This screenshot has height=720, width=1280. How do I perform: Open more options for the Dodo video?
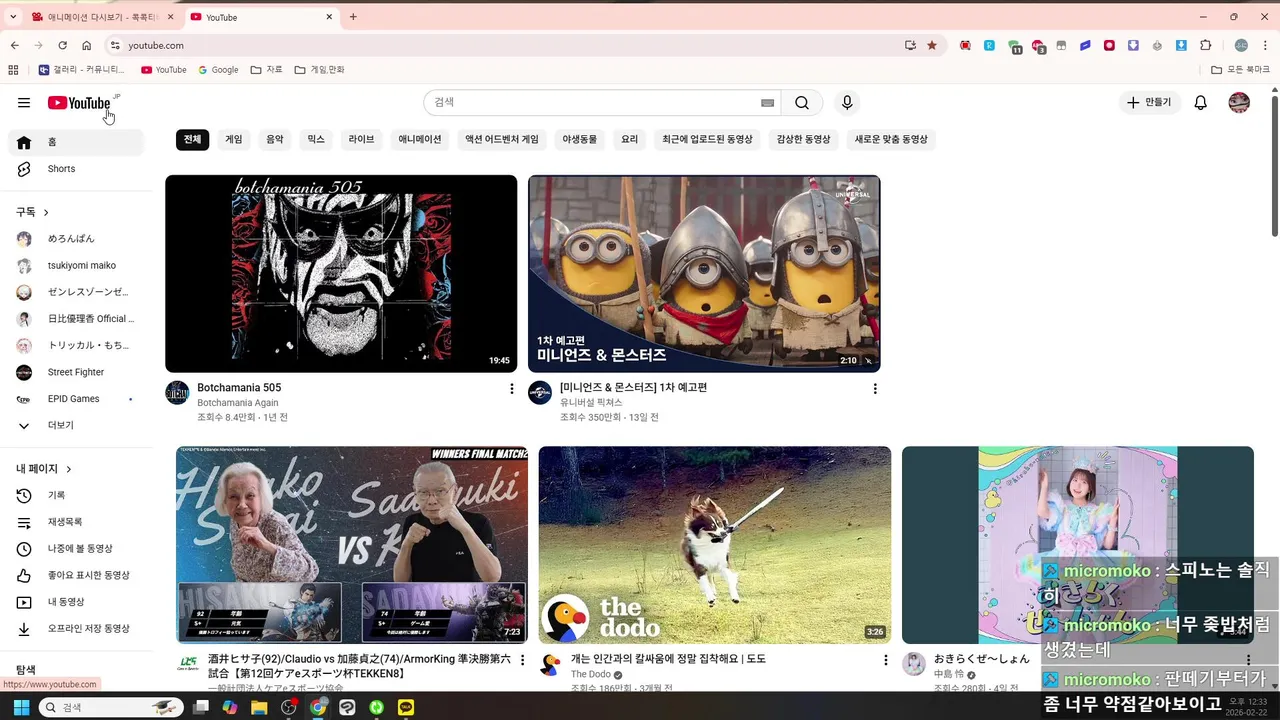pos(885,660)
